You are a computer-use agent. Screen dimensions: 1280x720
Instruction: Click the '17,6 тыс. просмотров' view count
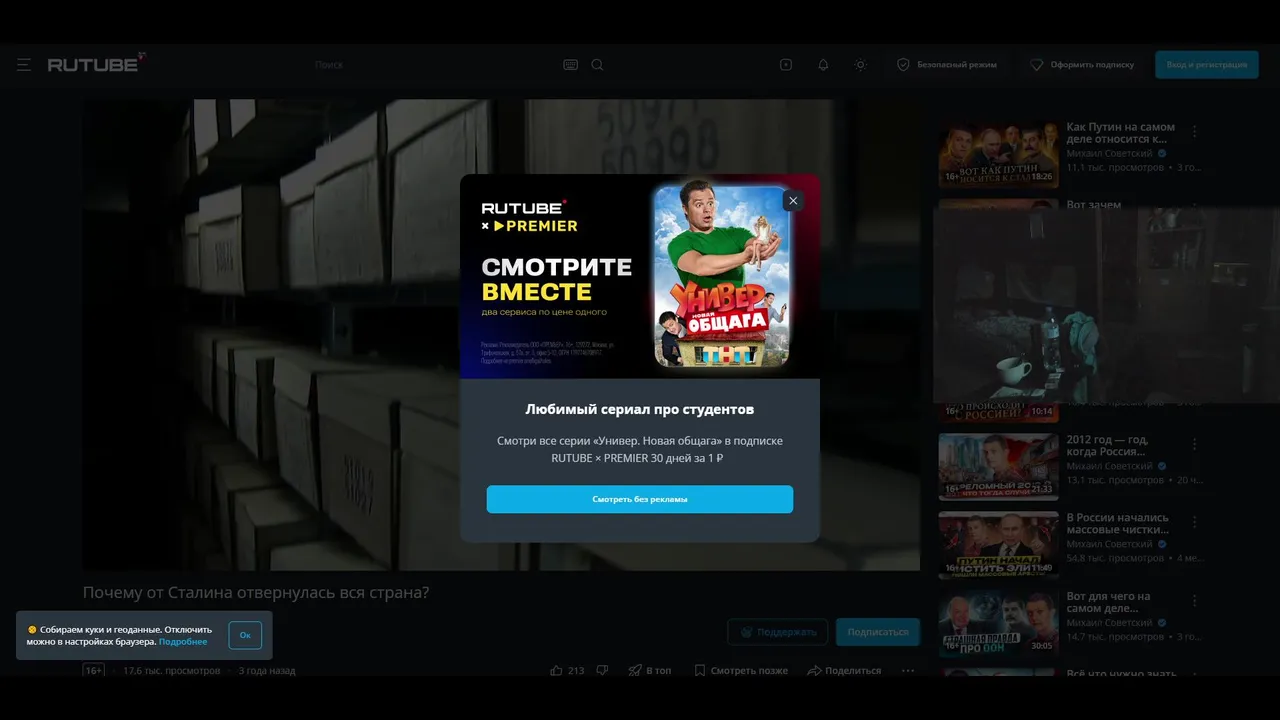pyautogui.click(x=171, y=671)
